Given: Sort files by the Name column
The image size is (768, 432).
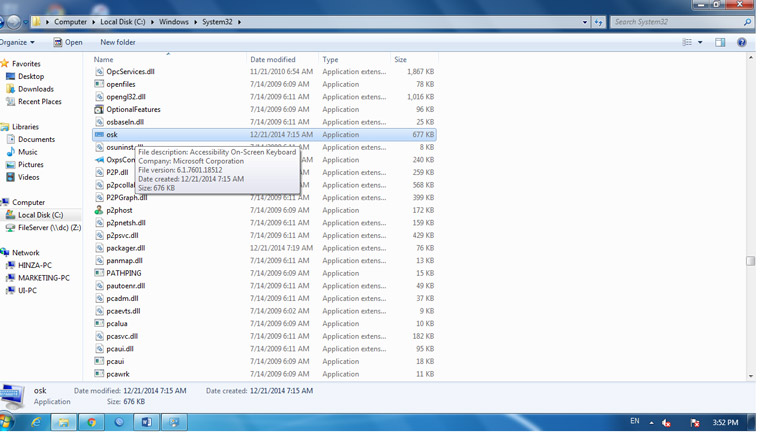Looking at the screenshot, I should (x=104, y=60).
